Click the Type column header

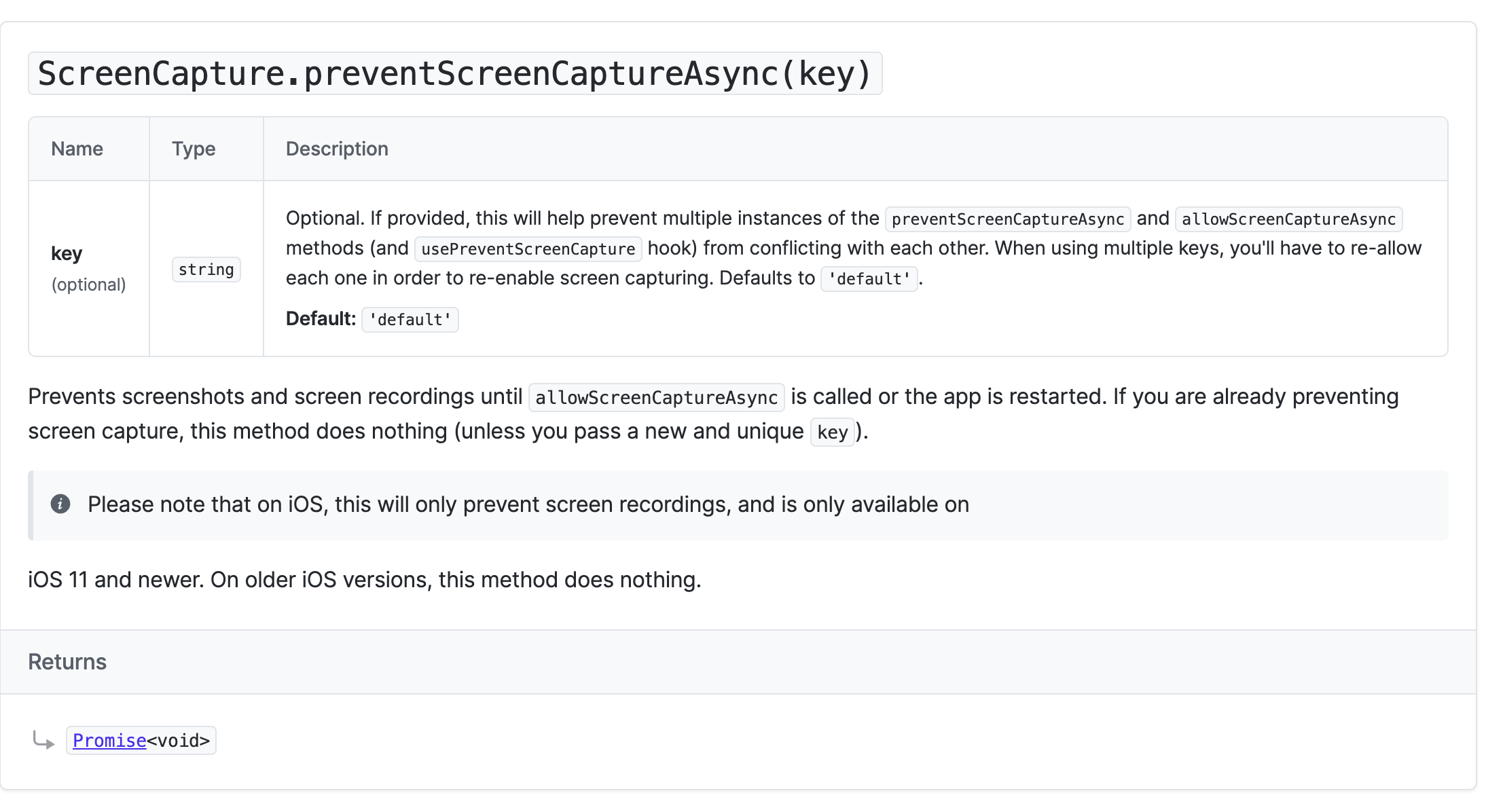coord(194,149)
